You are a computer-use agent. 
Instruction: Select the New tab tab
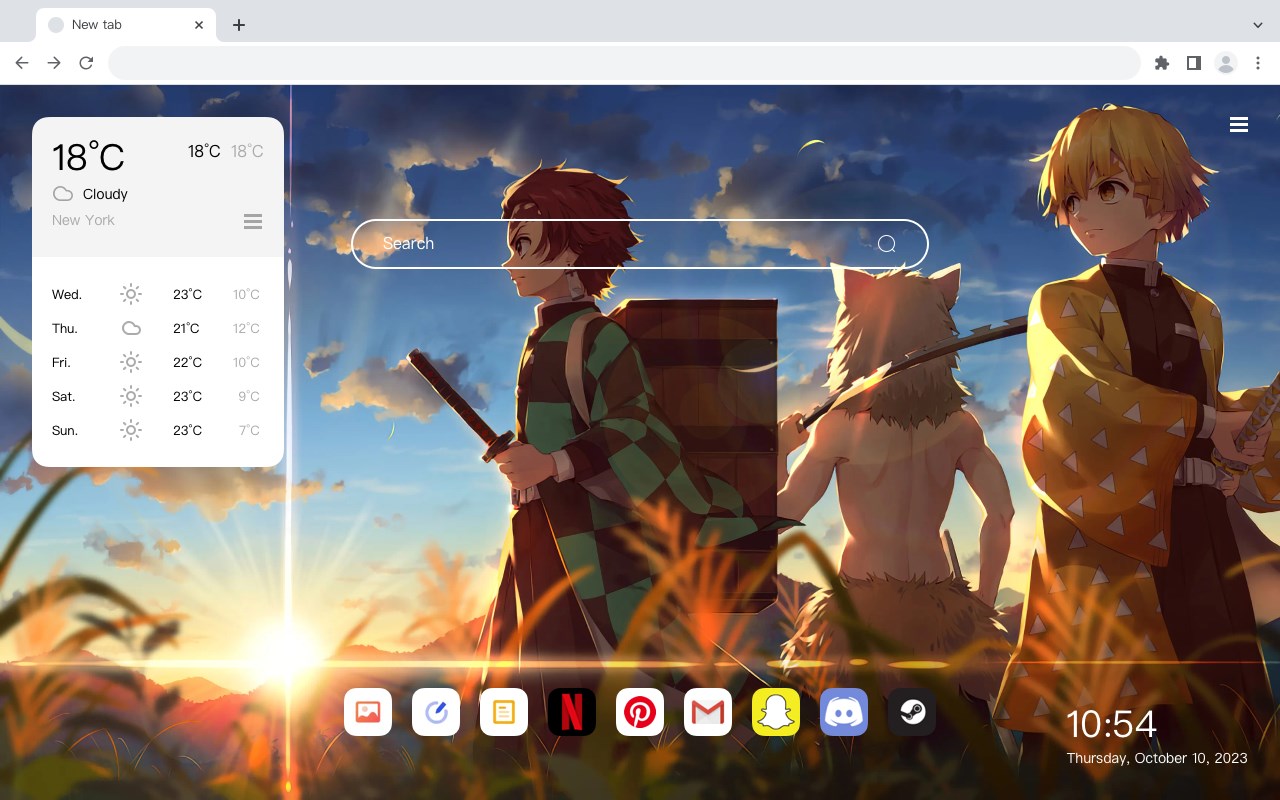(x=126, y=25)
